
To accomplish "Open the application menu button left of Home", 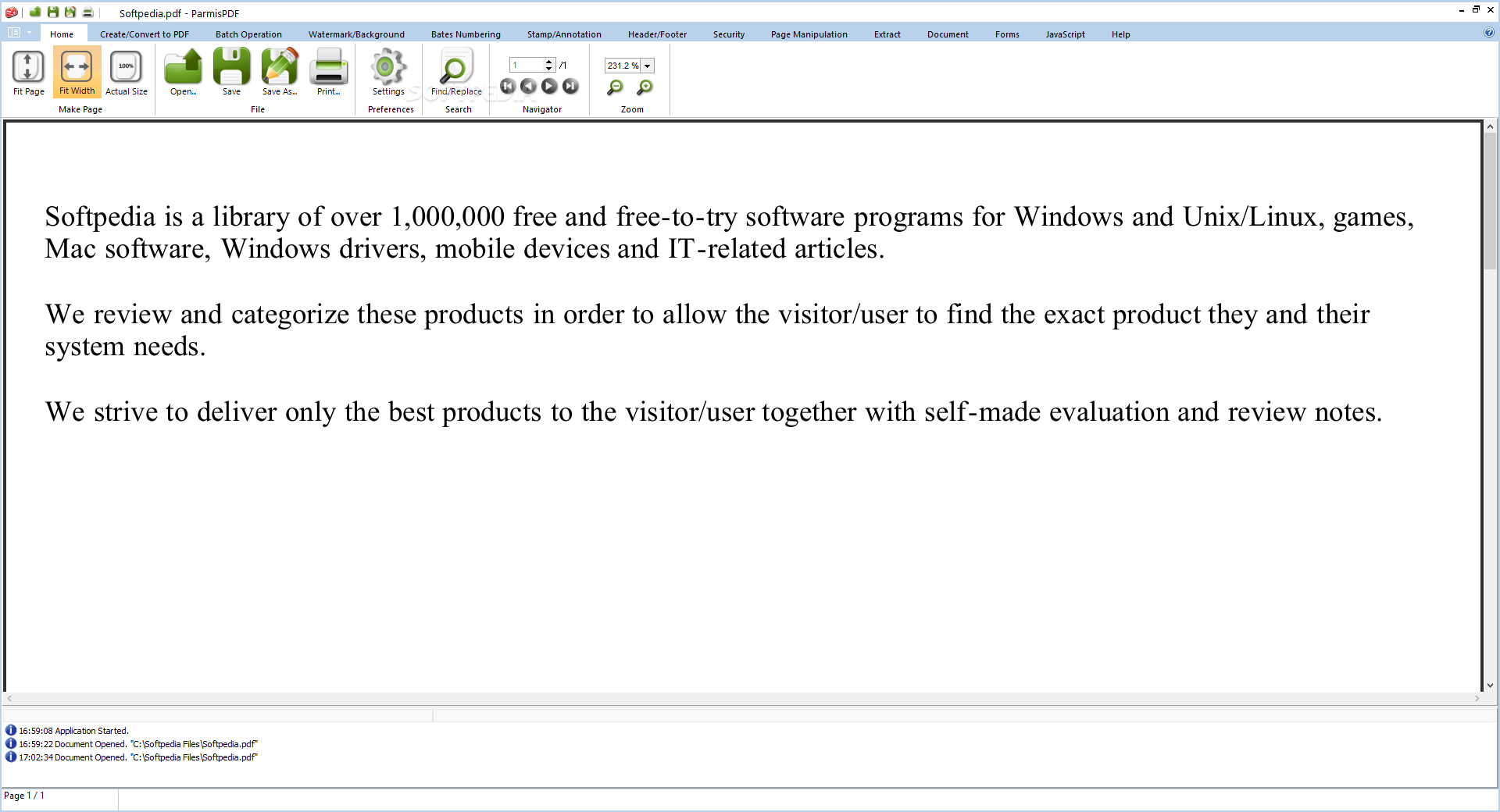I will click(19, 33).
